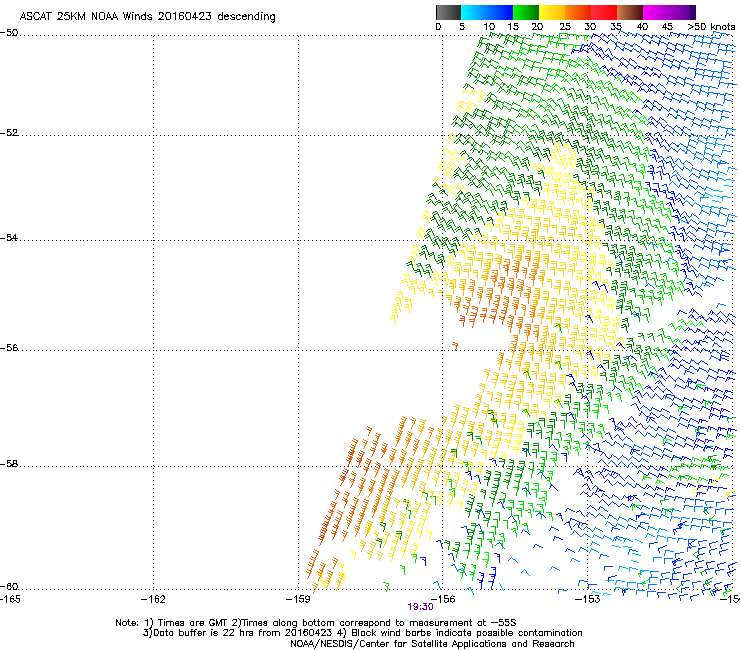Click the -58 latitude axis label
The image size is (740, 650).
[x=9, y=464]
